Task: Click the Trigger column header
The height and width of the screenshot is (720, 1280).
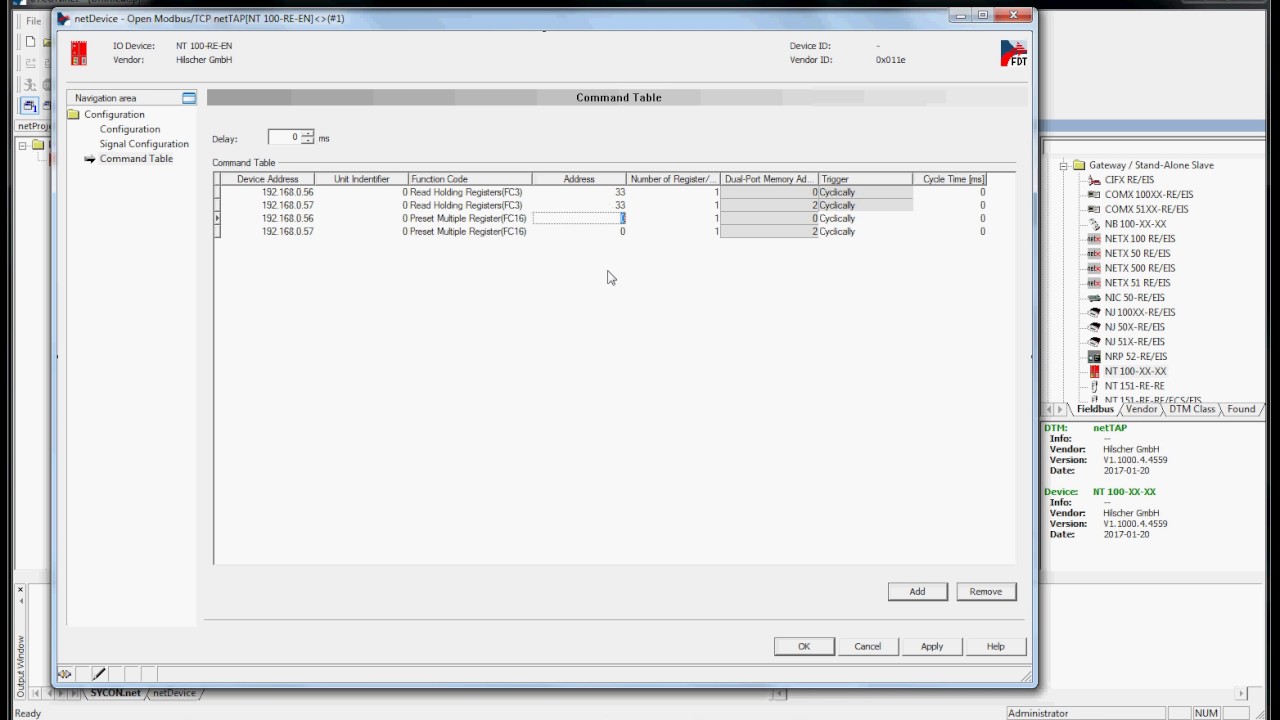Action: click(864, 179)
